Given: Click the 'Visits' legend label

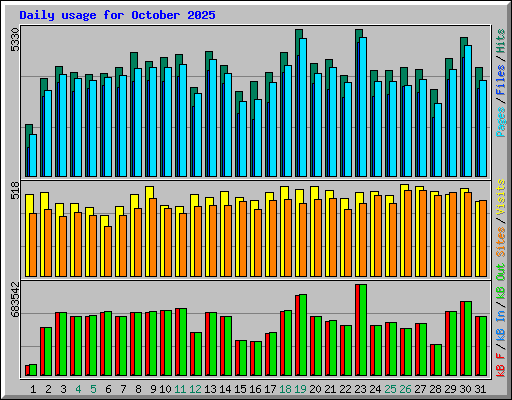Looking at the screenshot, I should [501, 198].
